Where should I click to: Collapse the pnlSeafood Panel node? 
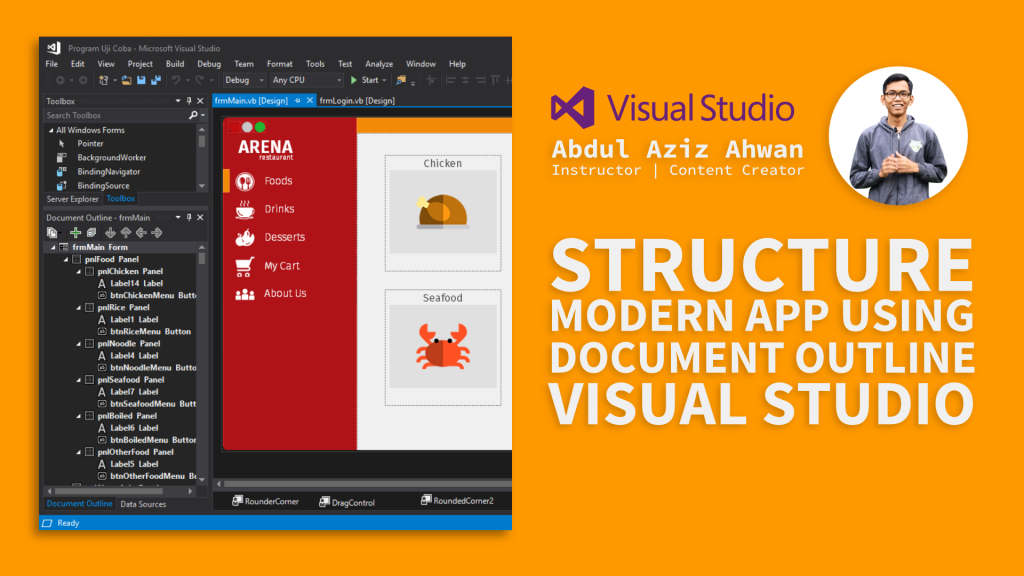point(79,380)
